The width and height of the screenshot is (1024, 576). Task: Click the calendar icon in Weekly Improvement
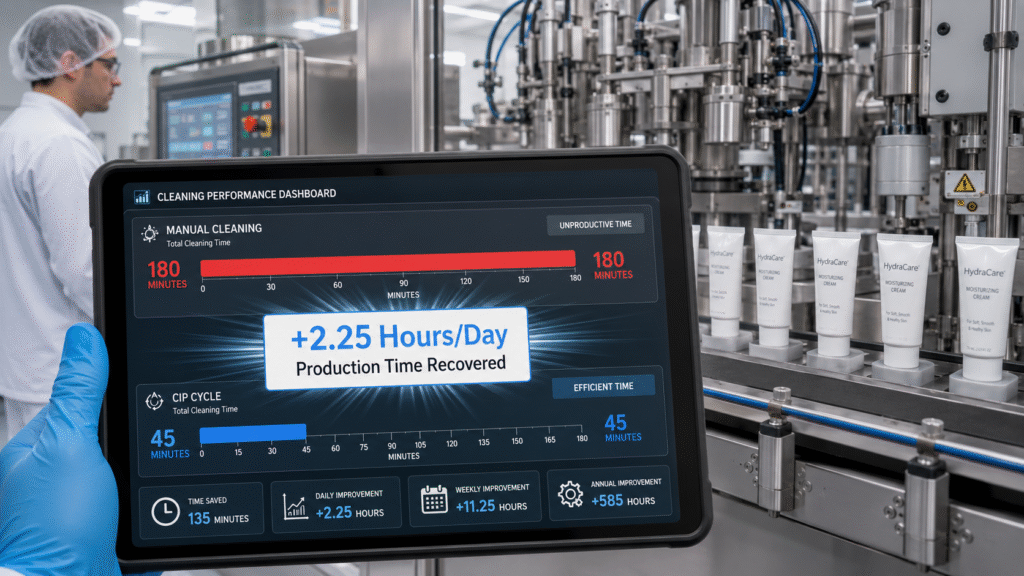434,500
